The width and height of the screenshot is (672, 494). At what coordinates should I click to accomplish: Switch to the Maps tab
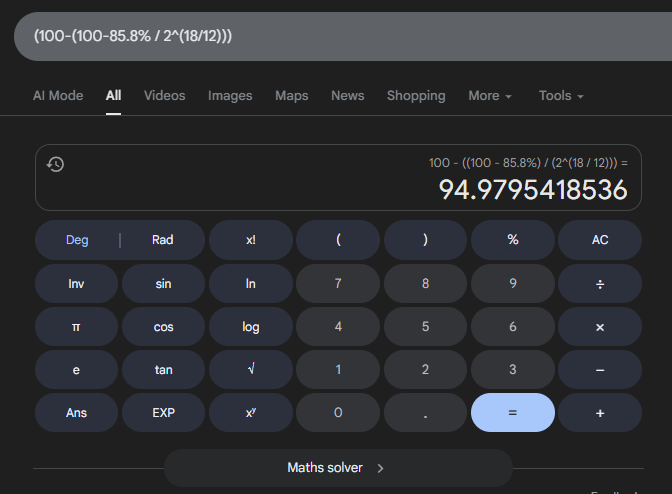coord(292,96)
